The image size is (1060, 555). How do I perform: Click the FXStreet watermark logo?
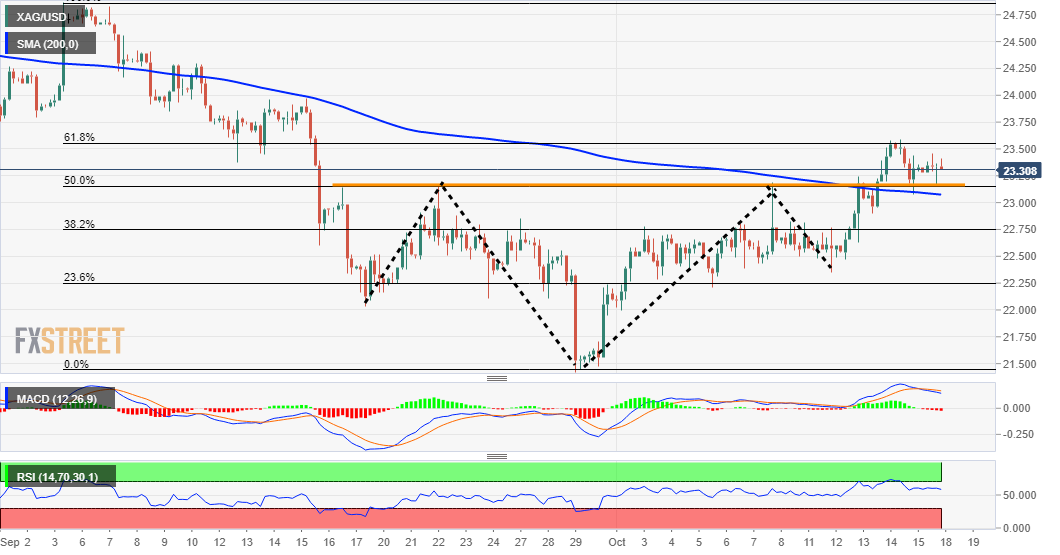coord(70,341)
